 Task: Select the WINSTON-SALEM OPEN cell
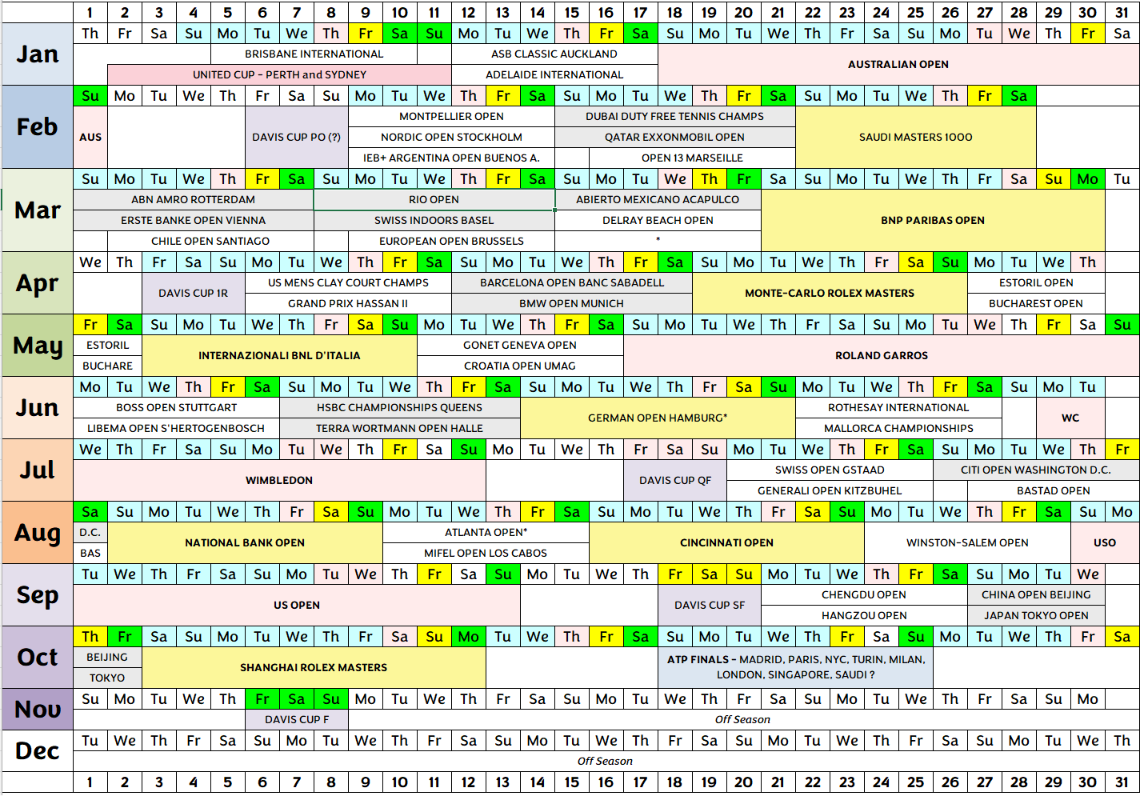[967, 543]
